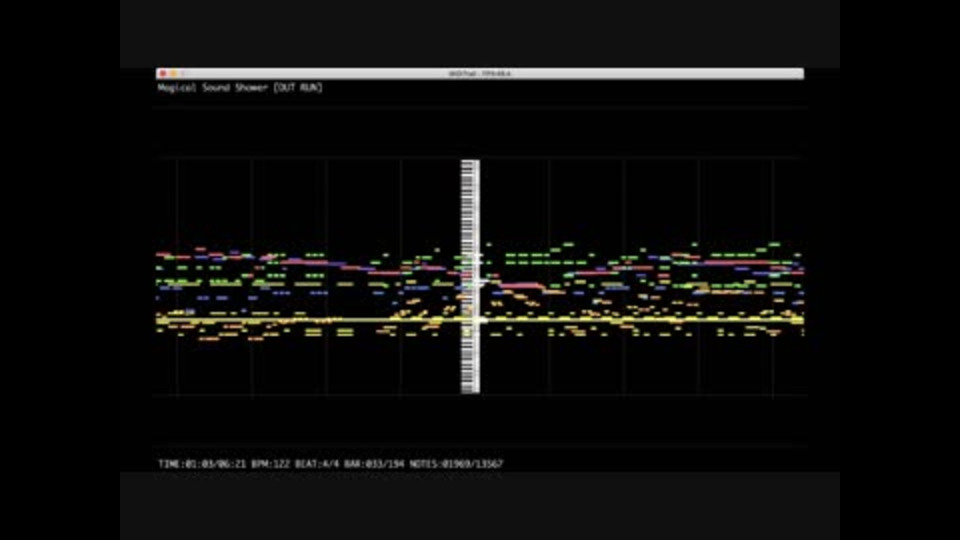Click the 'BPM:122' readout
960x540 pixels.
tap(271, 464)
